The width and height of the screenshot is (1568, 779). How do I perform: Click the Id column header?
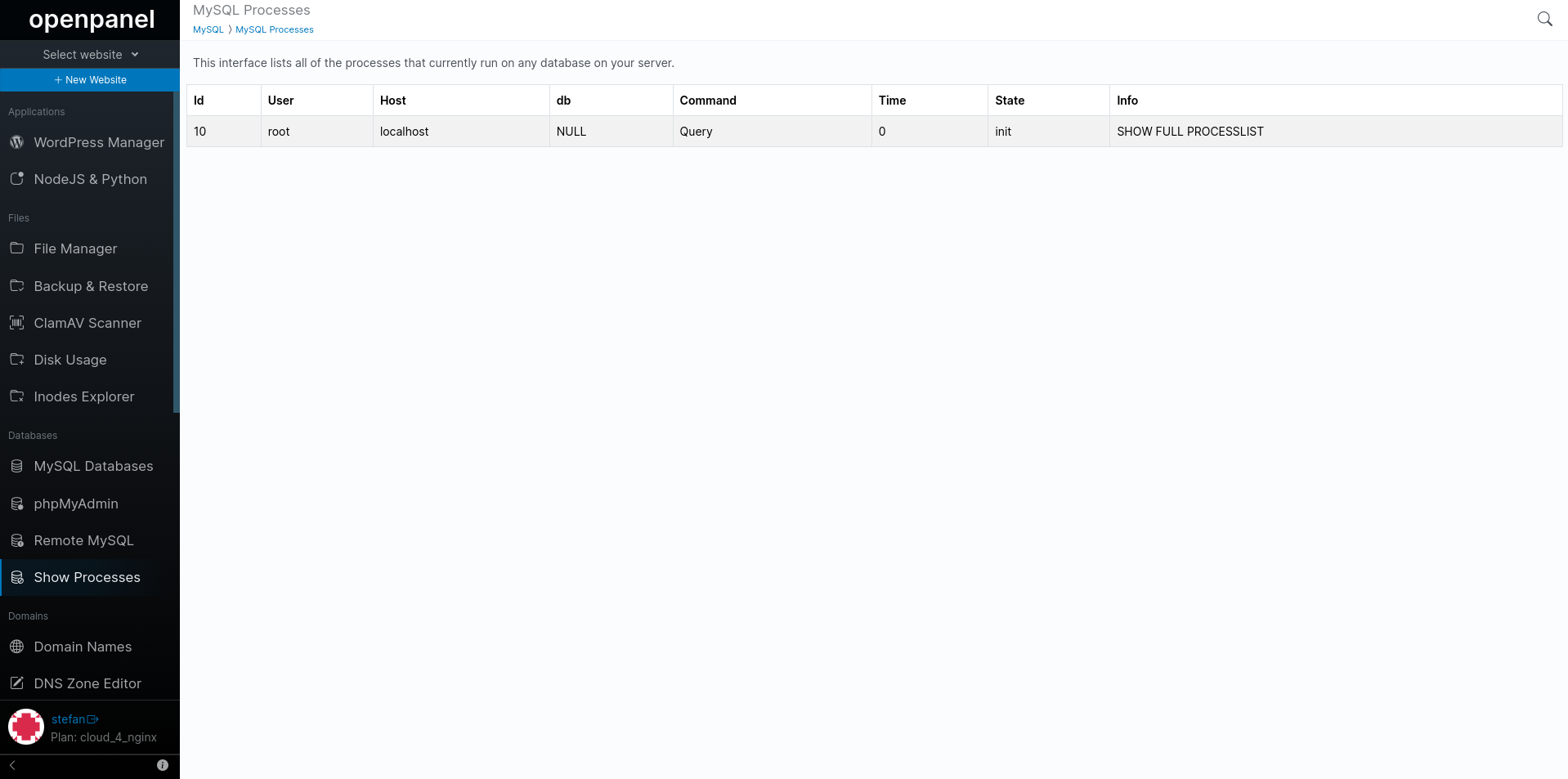tap(223, 101)
